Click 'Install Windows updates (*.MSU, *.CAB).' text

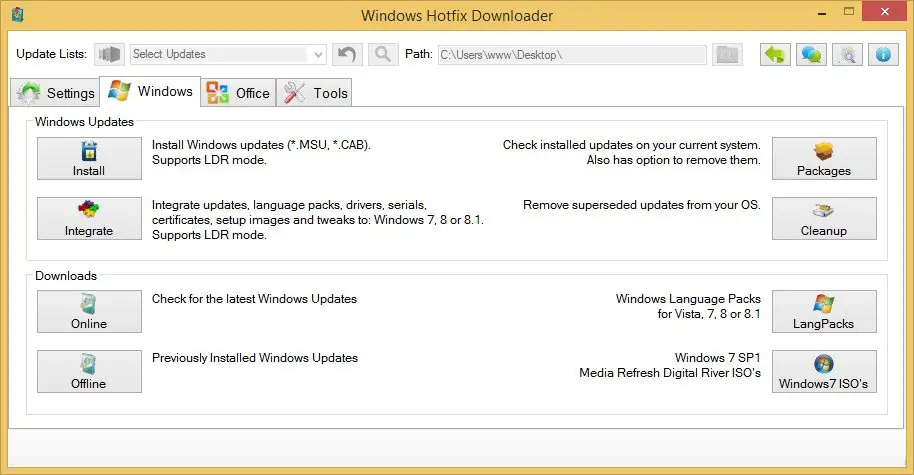(261, 145)
